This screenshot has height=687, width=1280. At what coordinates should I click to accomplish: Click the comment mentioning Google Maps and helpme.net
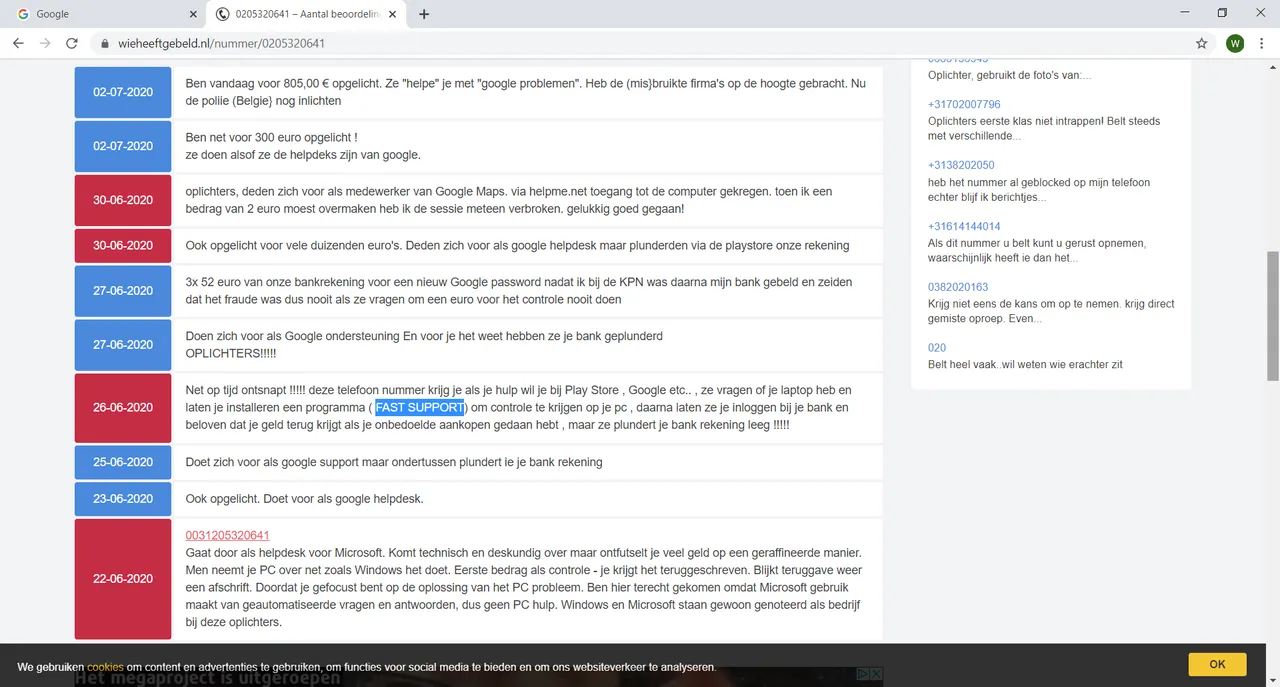509,200
